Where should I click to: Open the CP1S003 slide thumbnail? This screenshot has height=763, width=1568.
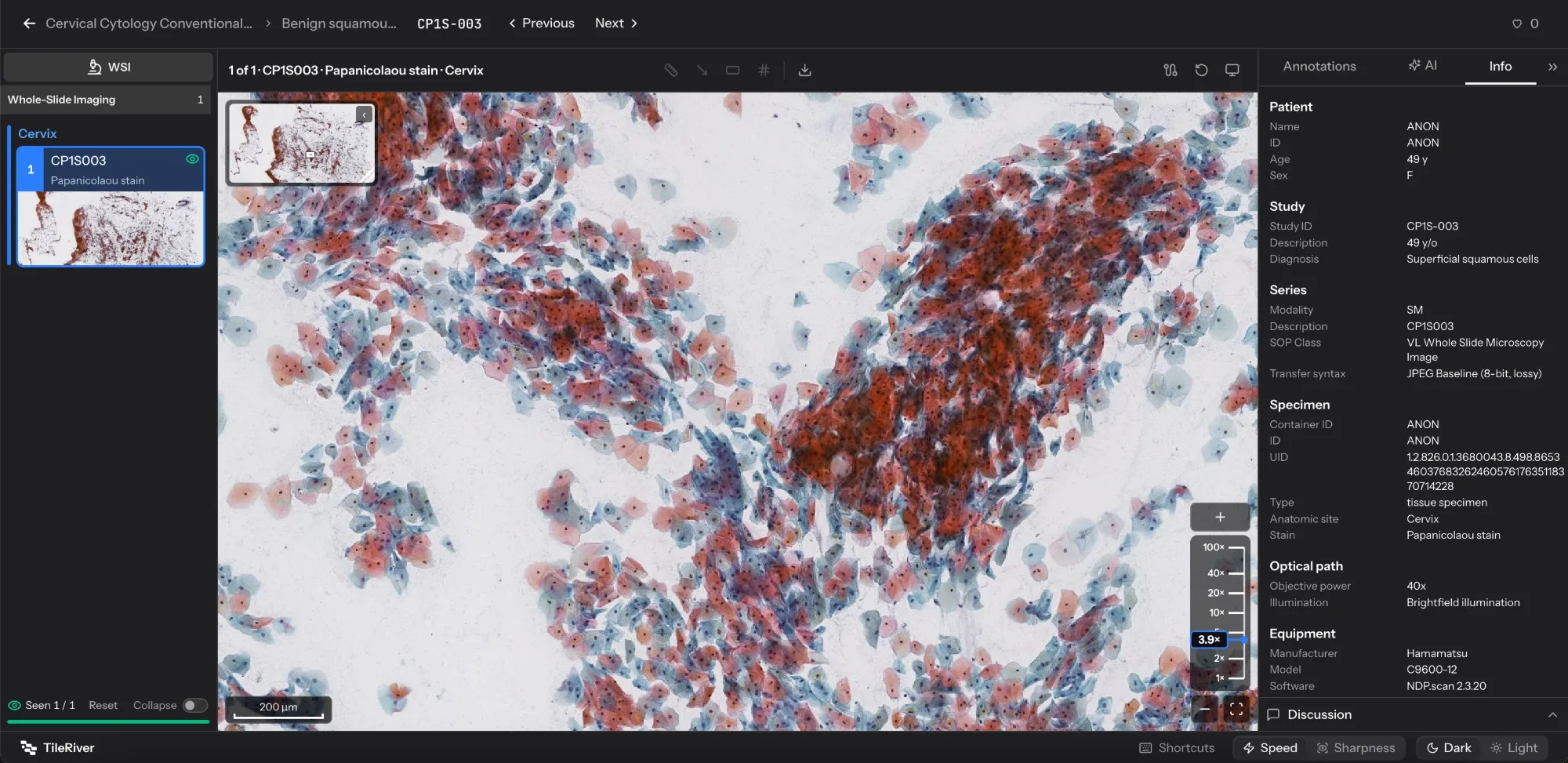(111, 229)
